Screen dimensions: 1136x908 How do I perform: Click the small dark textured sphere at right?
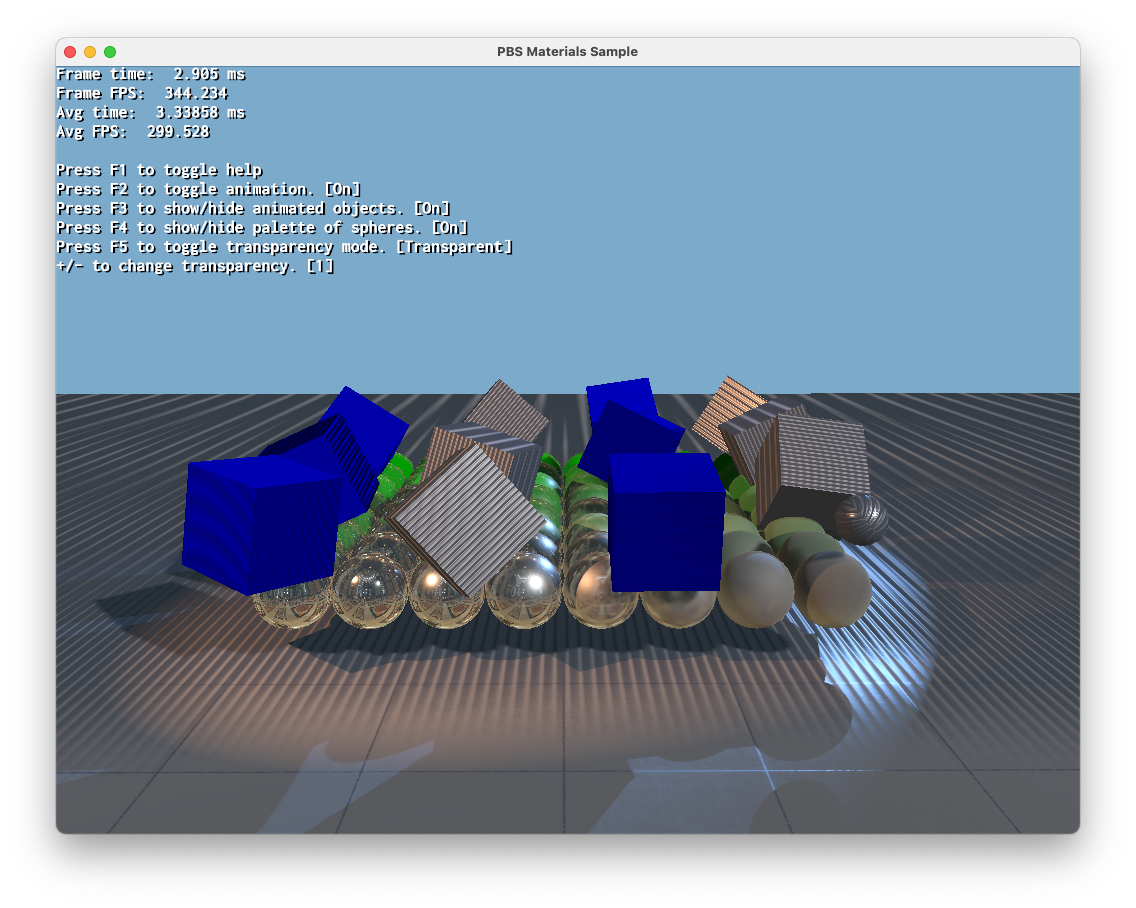pos(861,519)
